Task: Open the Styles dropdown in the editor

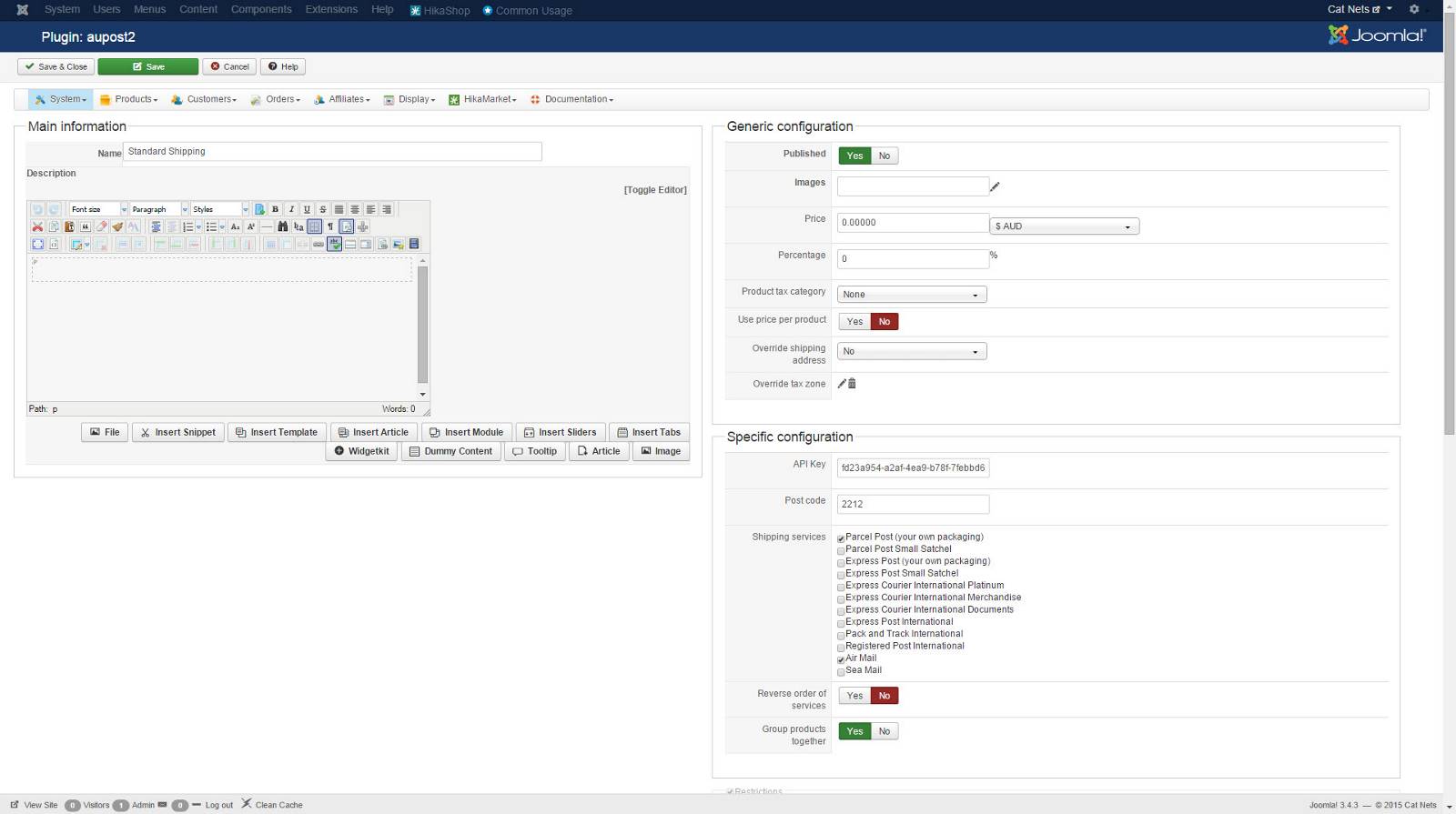Action: (220, 209)
